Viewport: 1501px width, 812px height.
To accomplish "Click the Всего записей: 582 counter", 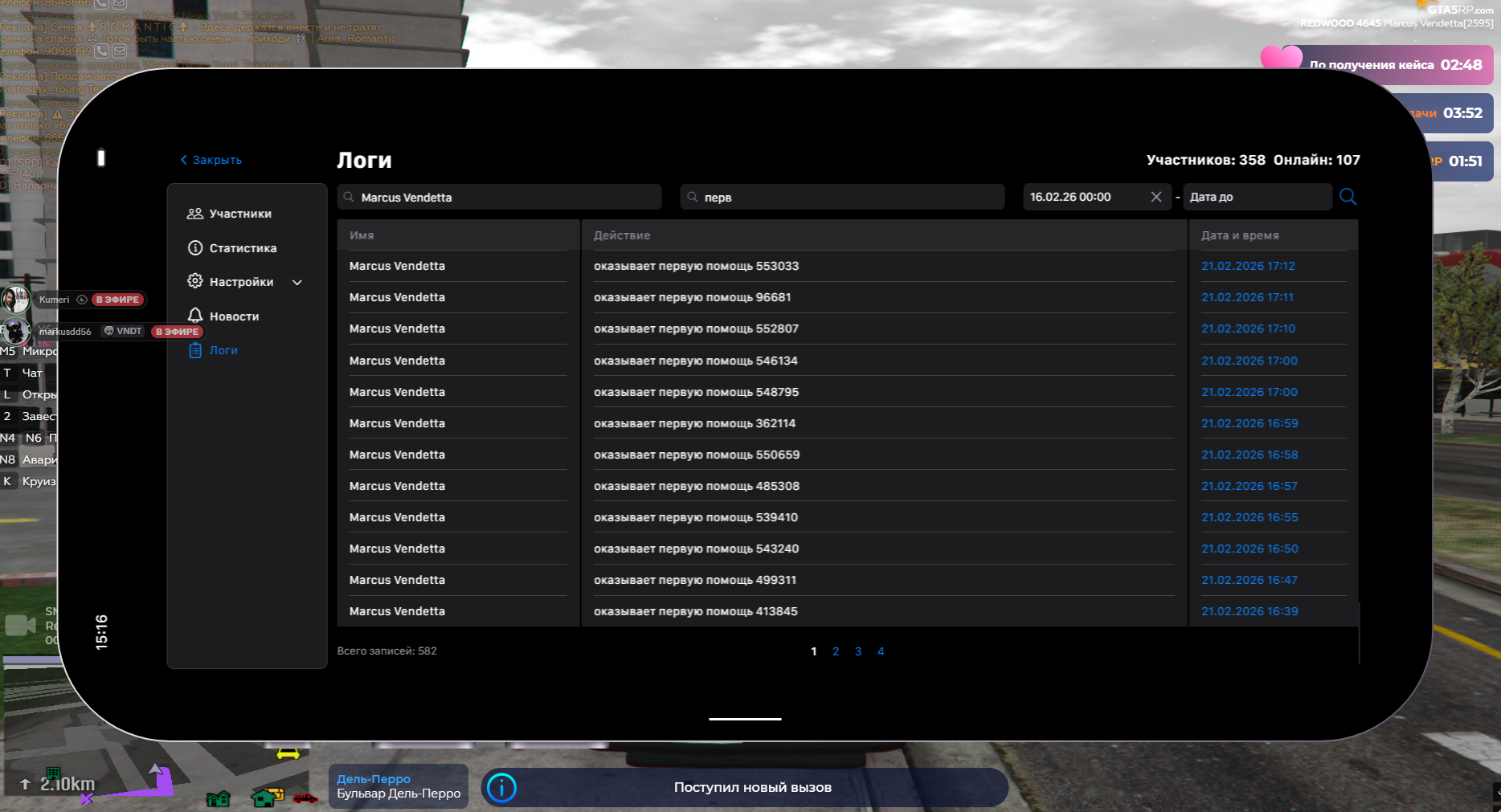I will (387, 651).
